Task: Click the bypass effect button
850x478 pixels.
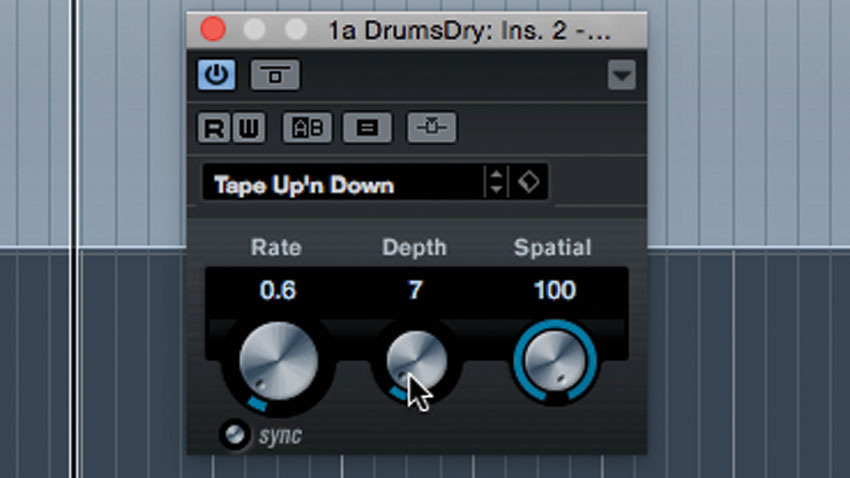Action: [275, 75]
